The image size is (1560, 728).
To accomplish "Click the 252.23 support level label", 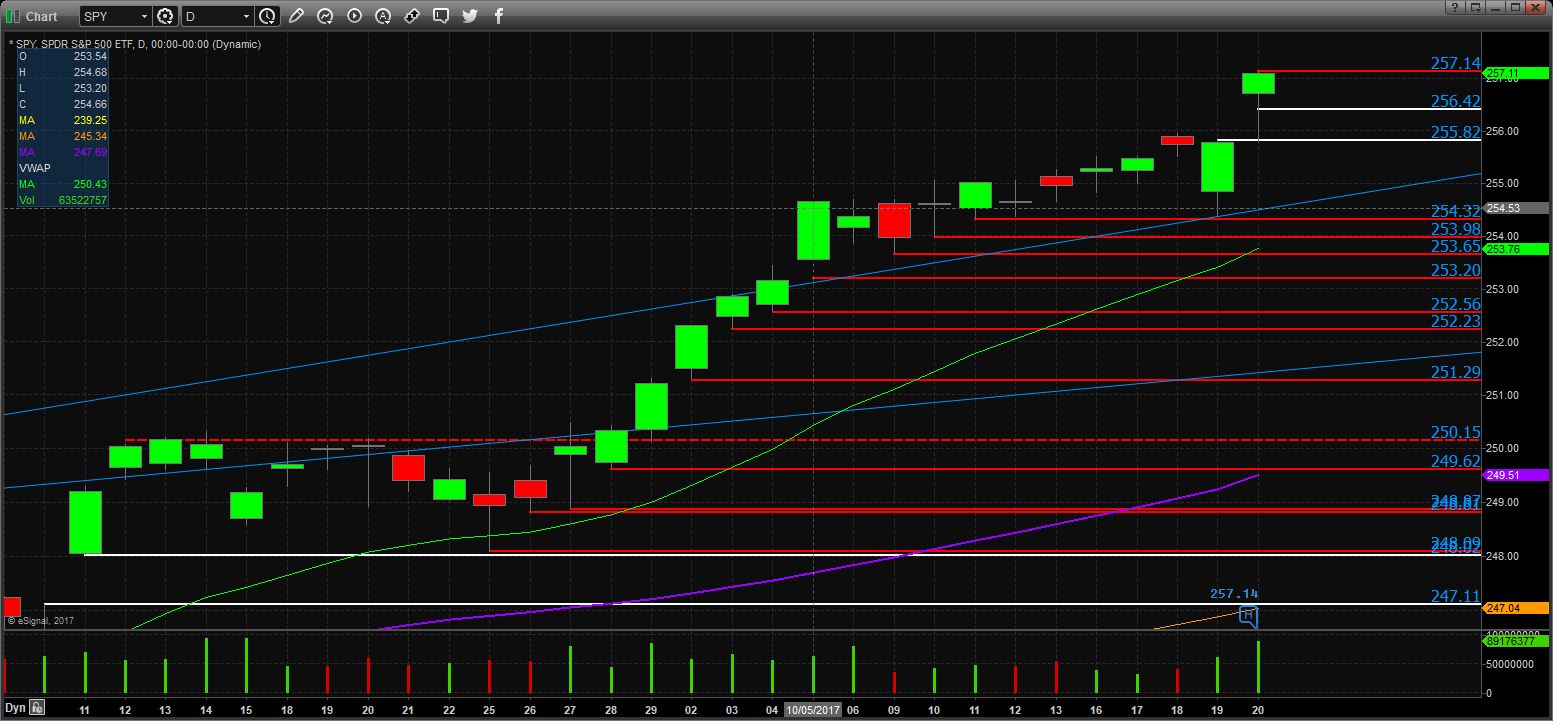I will (1455, 321).
